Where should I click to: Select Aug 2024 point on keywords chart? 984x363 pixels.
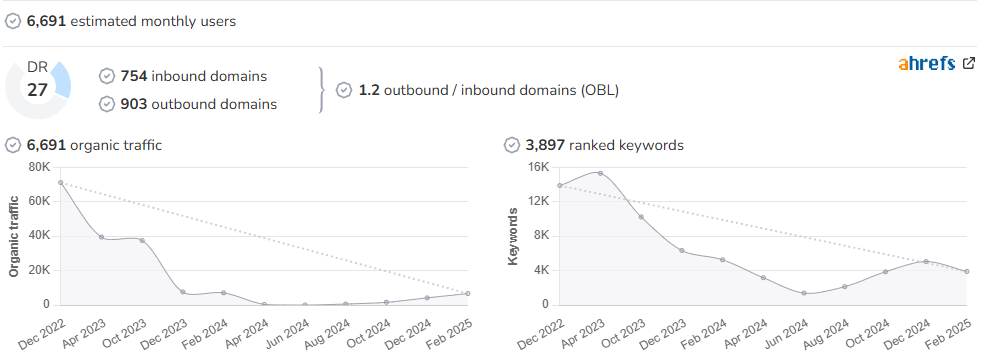click(x=845, y=286)
